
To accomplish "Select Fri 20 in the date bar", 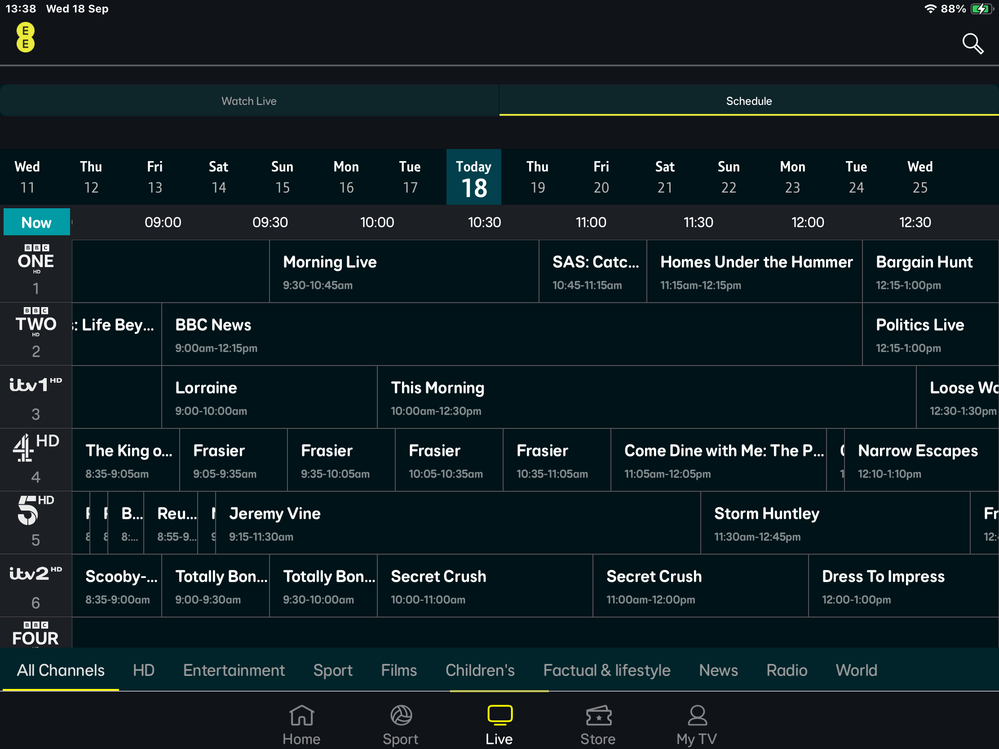I will coord(601,177).
